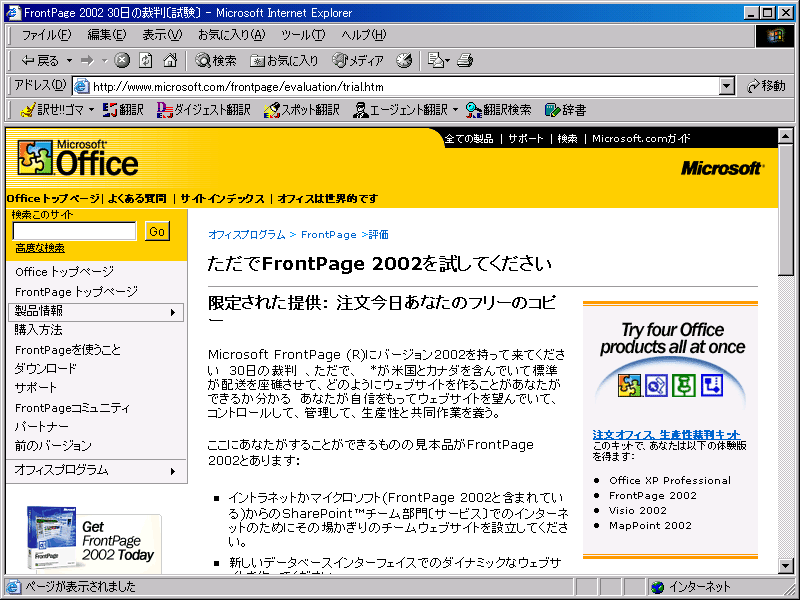Click the 全ての製品 header link
The image size is (800, 600).
469,138
